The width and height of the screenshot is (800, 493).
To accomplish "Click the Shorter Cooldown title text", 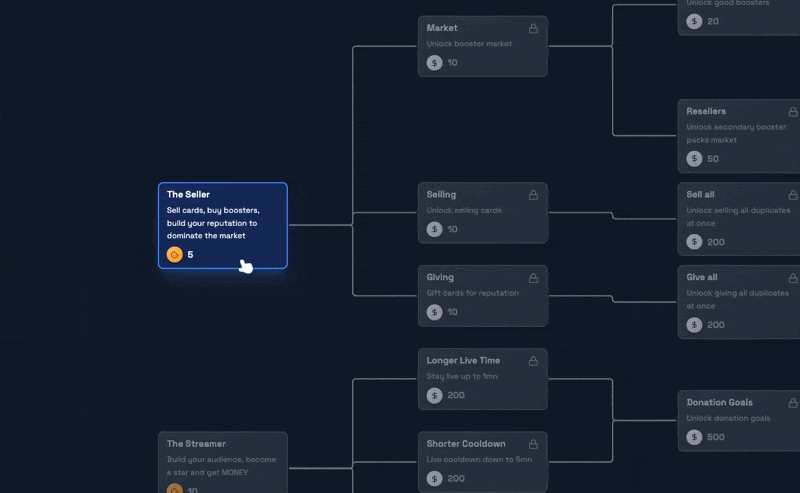I will tap(466, 444).
